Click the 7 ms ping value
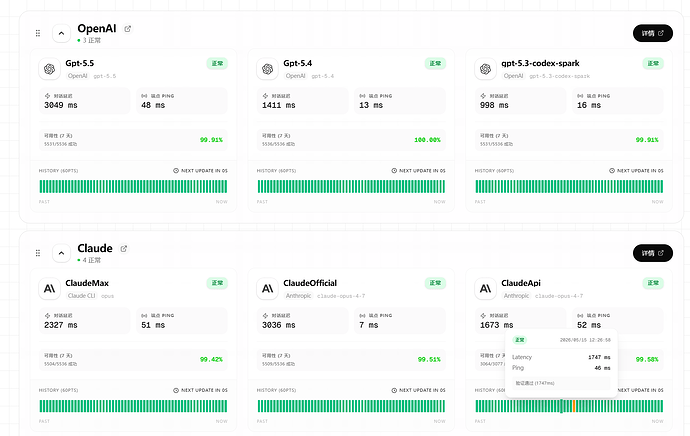The height and width of the screenshot is (436, 690). click(369, 325)
